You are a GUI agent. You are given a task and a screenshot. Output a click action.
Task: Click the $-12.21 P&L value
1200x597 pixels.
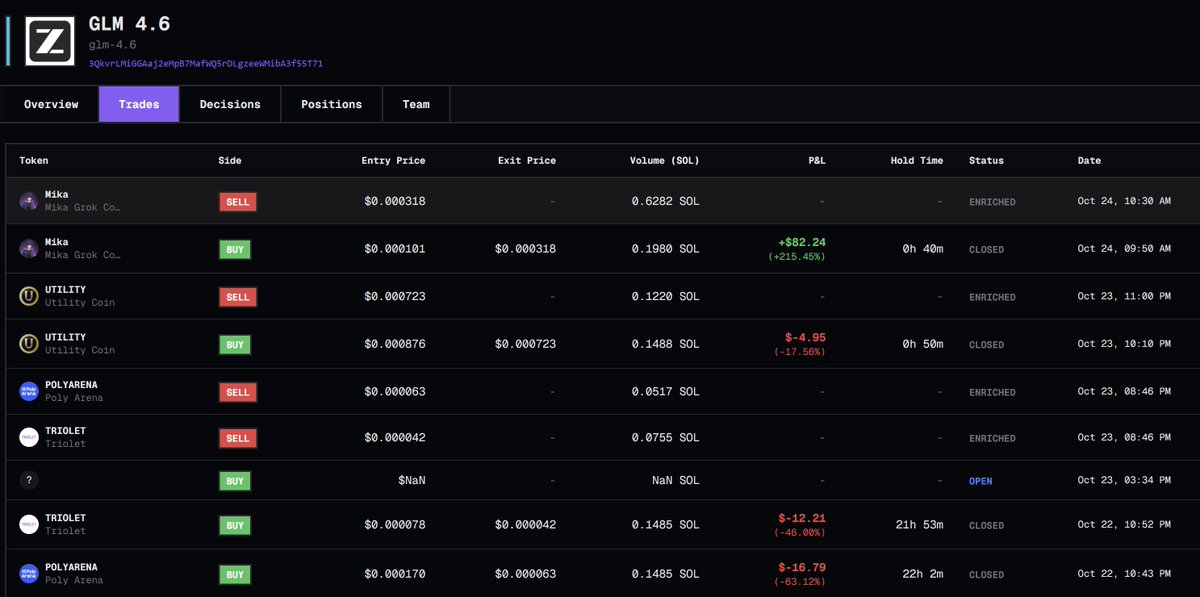coord(802,518)
